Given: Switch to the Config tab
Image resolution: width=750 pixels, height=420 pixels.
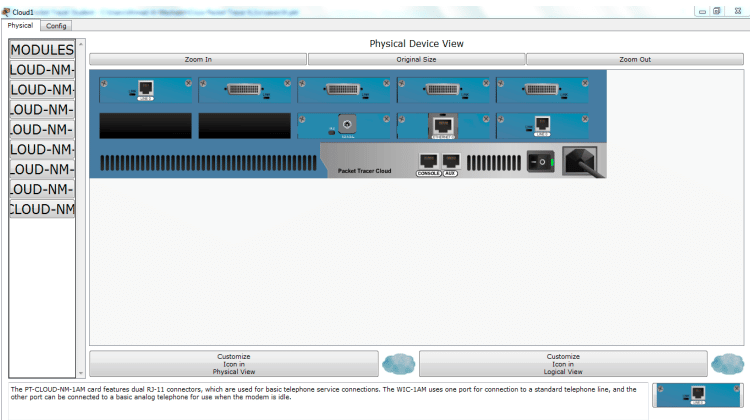Looking at the screenshot, I should (56, 26).
